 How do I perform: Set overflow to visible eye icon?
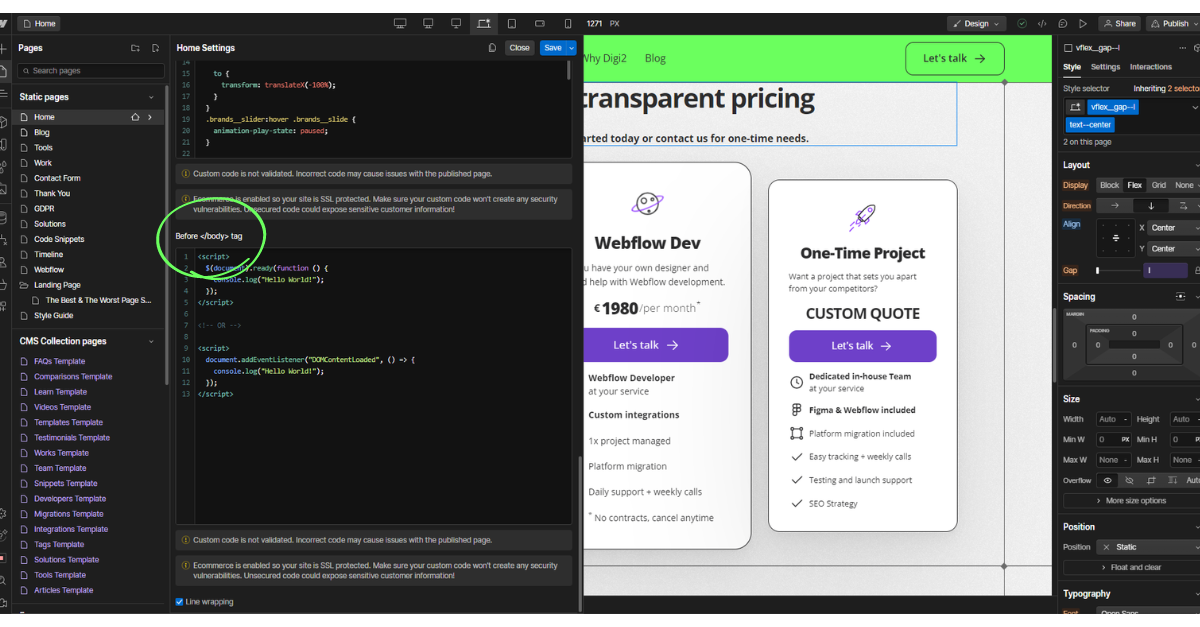1107,480
